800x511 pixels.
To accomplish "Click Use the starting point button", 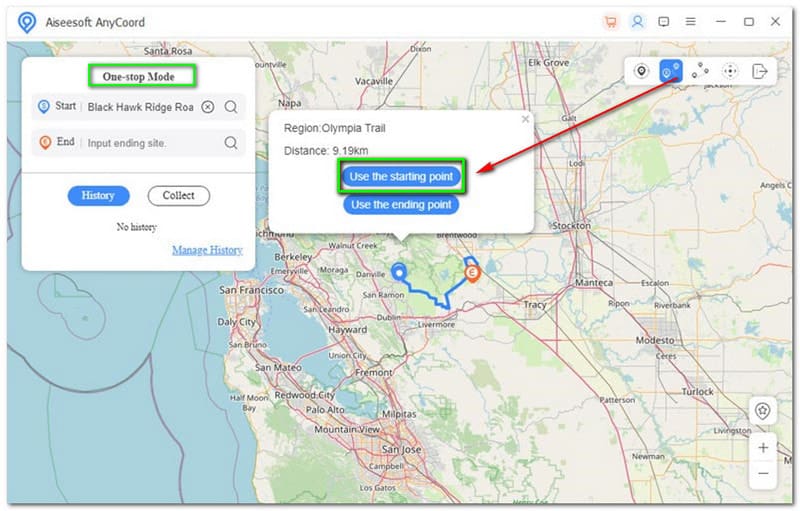I will tap(401, 176).
